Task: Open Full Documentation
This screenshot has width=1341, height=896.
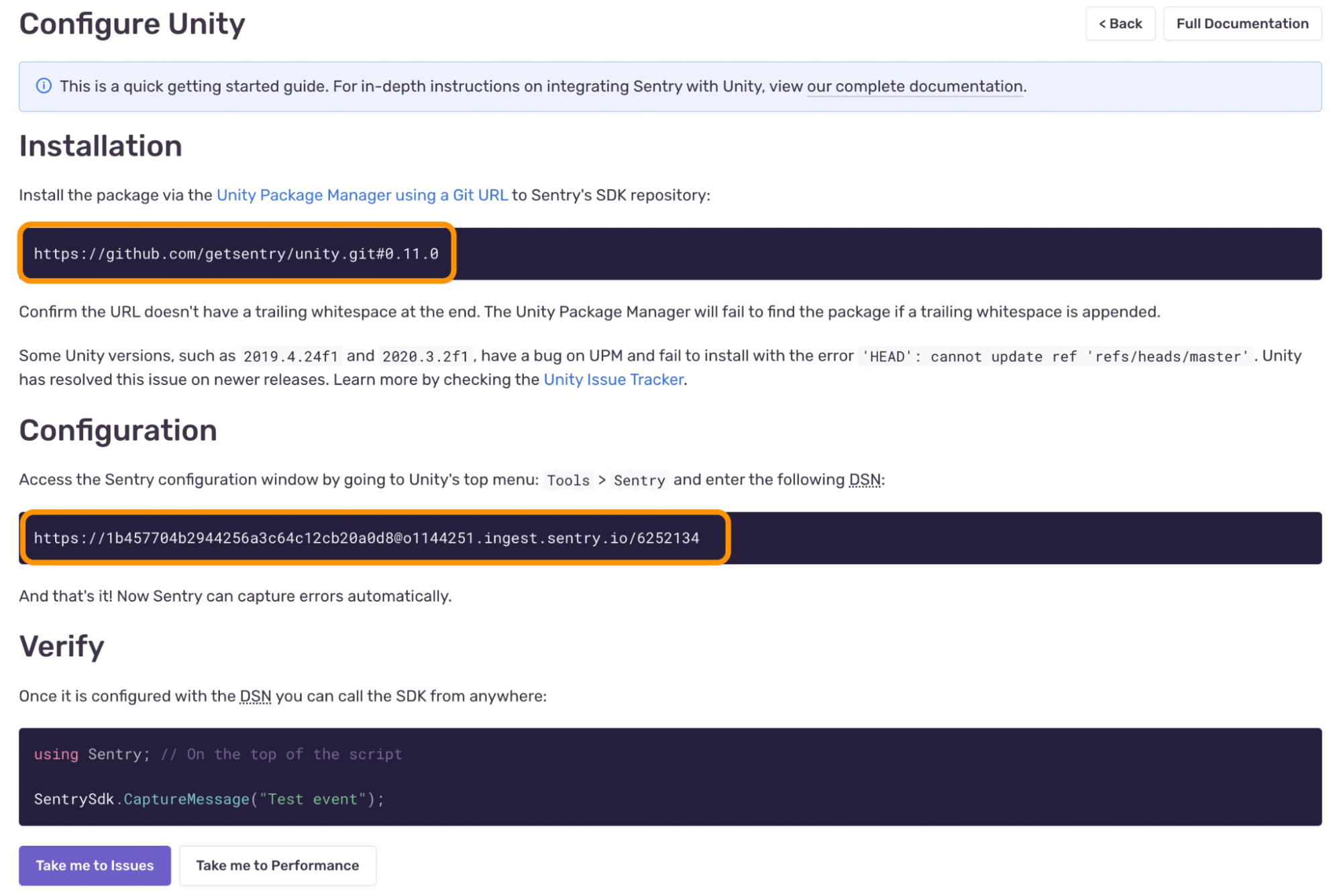Action: click(x=1242, y=24)
